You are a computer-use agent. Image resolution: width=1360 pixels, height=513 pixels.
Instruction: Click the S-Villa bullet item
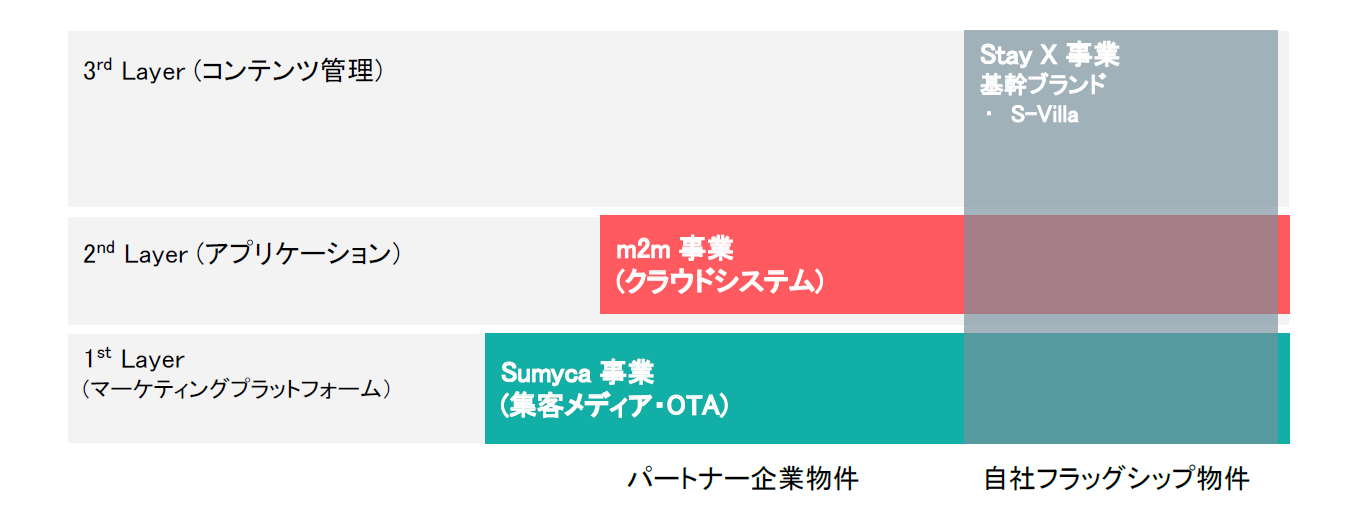coord(1044,115)
